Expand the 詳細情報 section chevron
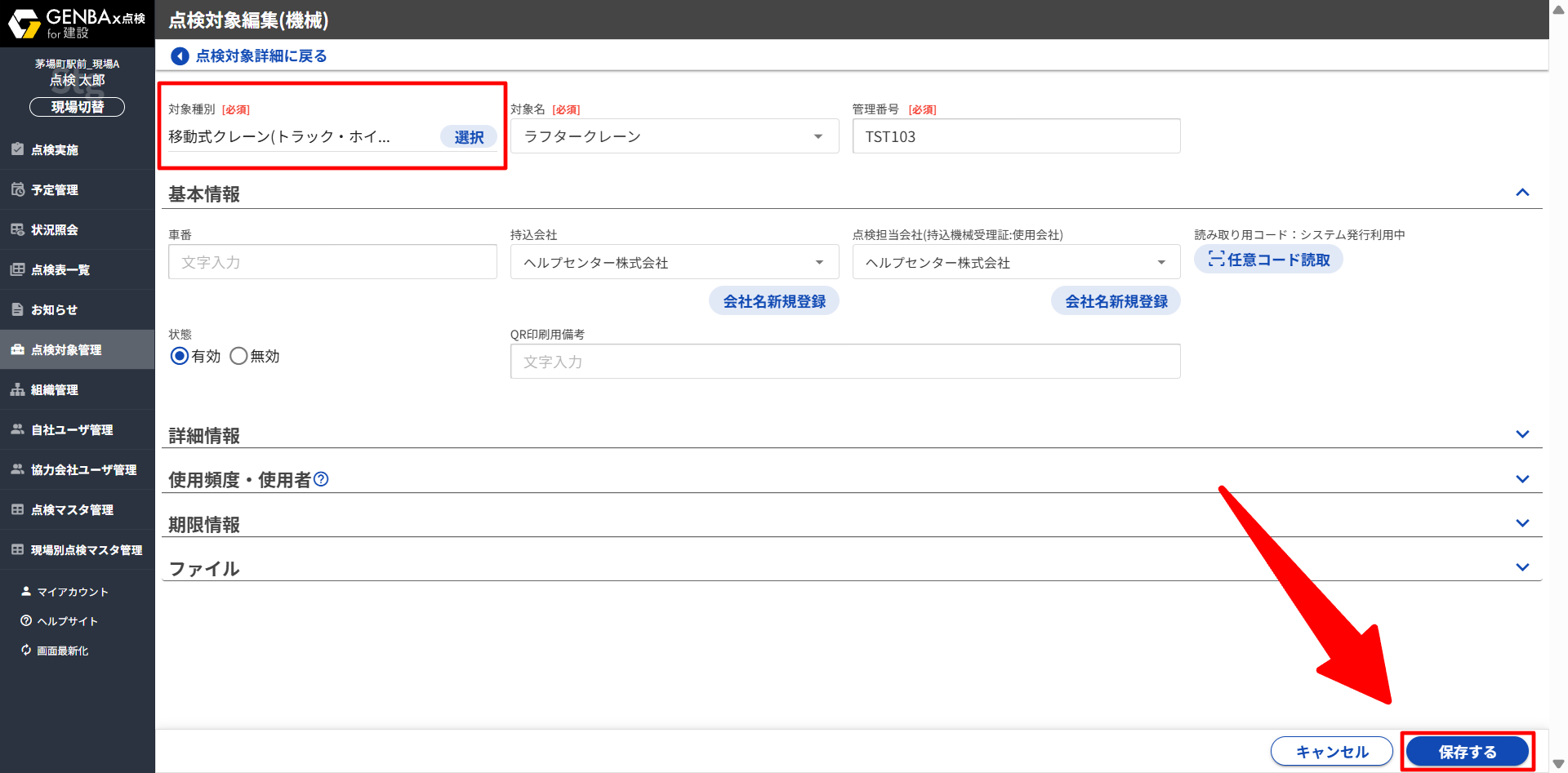The height and width of the screenshot is (773, 1568). pyautogui.click(x=1521, y=434)
